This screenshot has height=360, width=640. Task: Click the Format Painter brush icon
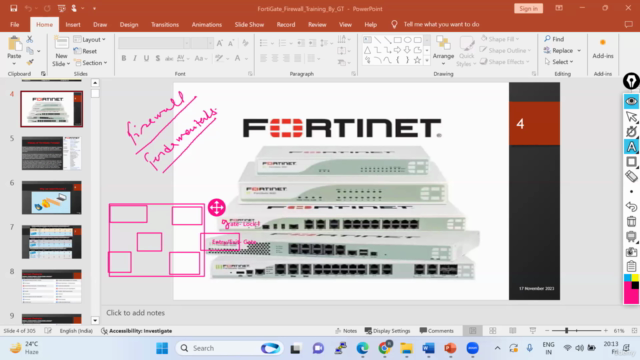coord(30,62)
